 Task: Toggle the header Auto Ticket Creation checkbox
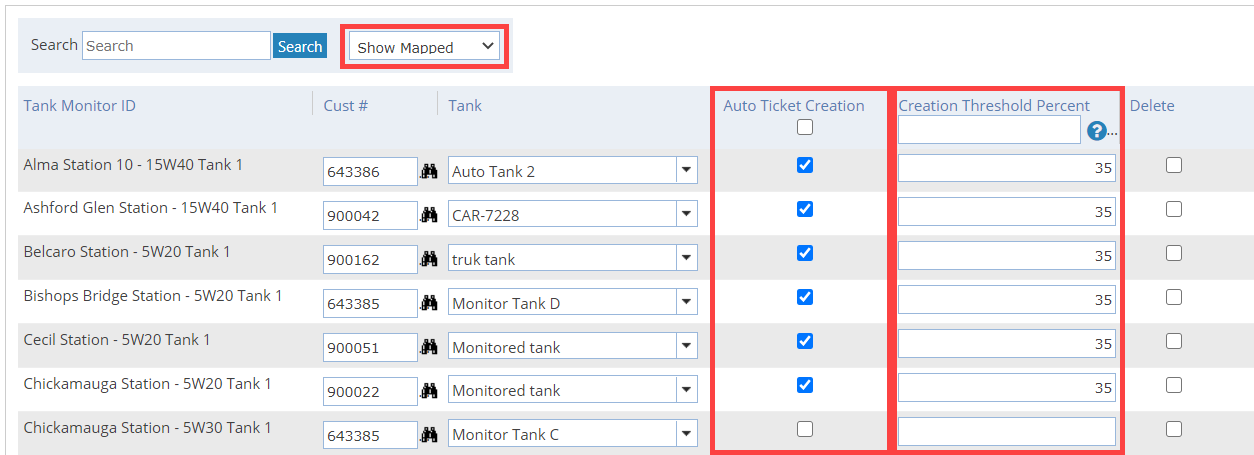(x=805, y=127)
